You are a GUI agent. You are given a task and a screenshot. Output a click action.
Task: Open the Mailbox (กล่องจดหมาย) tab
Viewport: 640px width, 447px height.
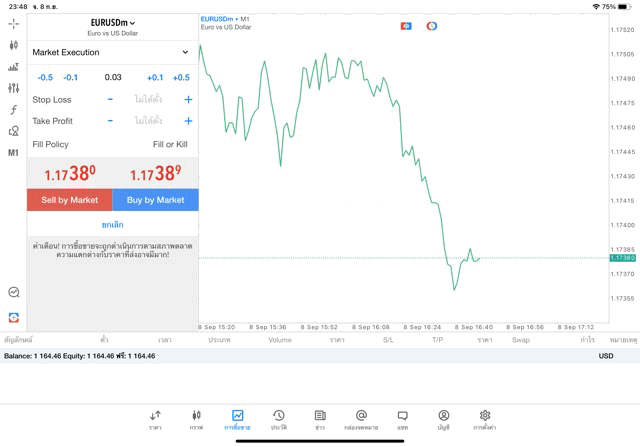coord(361,419)
